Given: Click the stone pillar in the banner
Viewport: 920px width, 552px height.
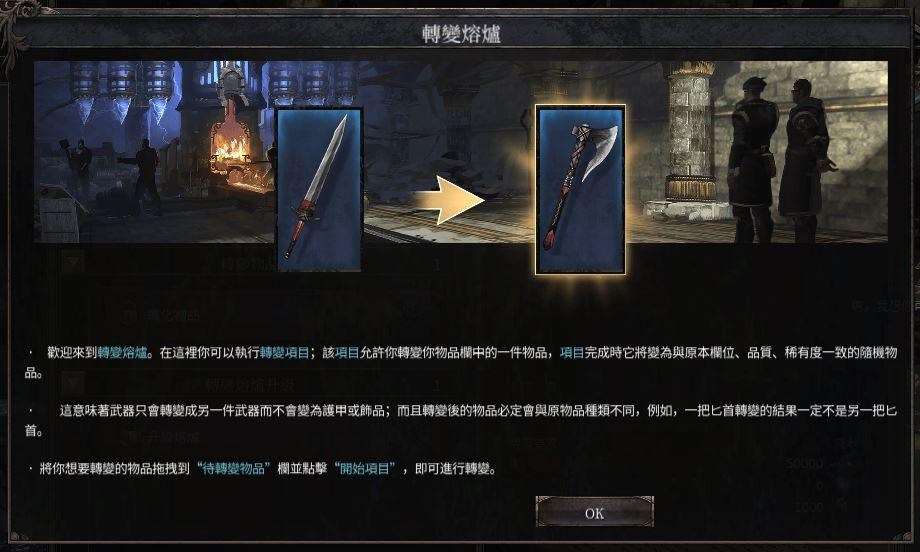Looking at the screenshot, I should [x=691, y=132].
